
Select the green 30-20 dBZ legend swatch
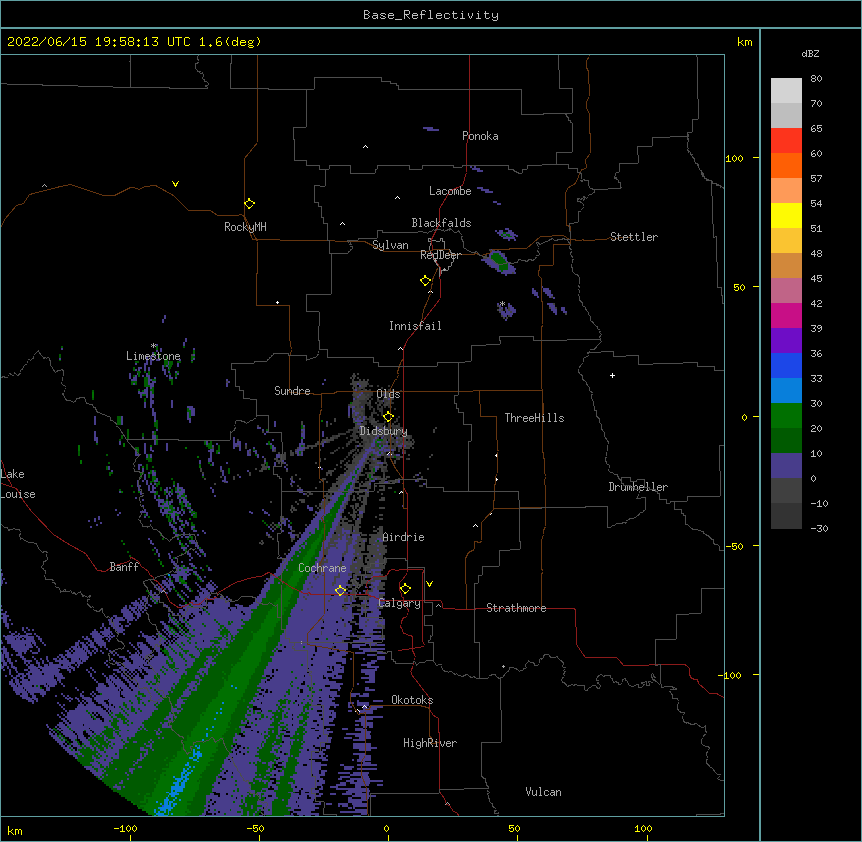click(786, 416)
